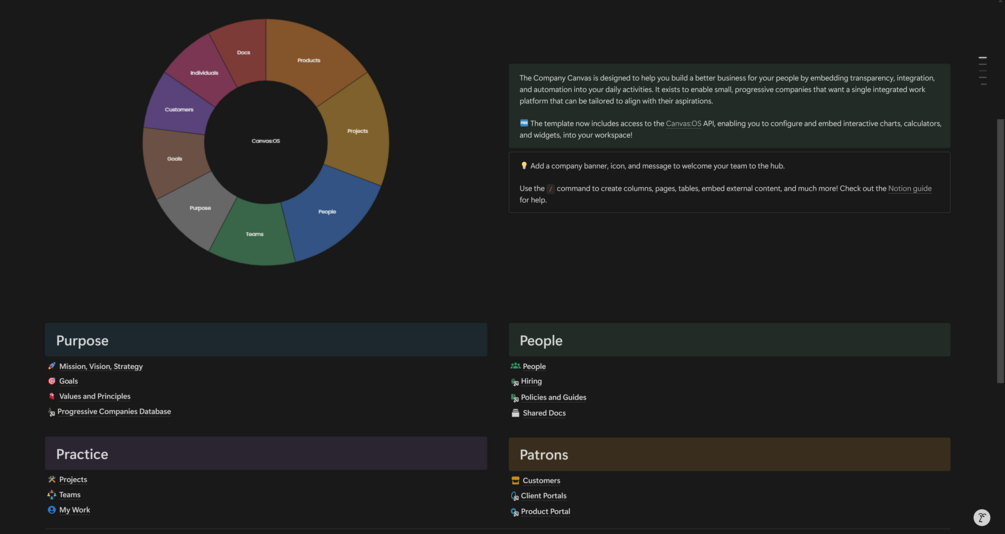Open the Goals page link under Purpose

[69, 381]
